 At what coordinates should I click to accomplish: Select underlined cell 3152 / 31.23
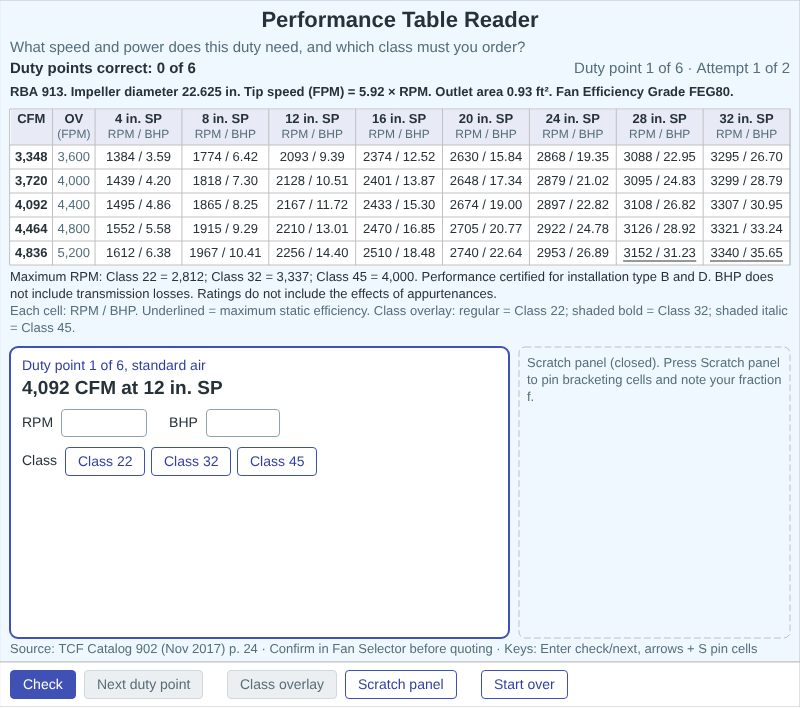coord(660,252)
